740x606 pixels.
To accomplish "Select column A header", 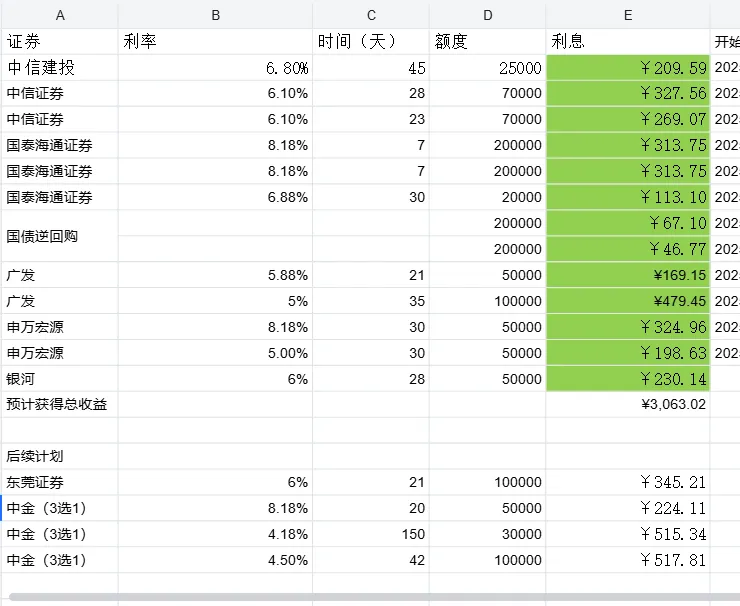I will pos(60,15).
